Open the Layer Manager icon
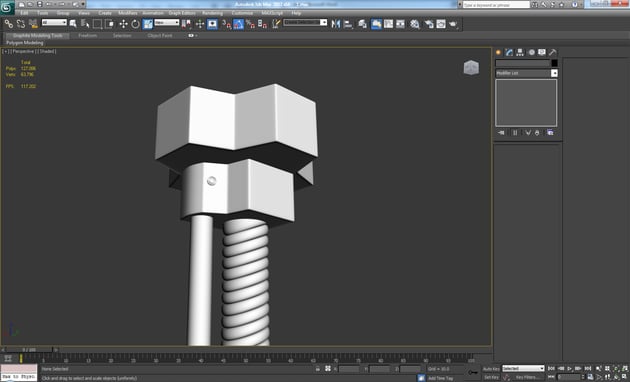 (362, 24)
